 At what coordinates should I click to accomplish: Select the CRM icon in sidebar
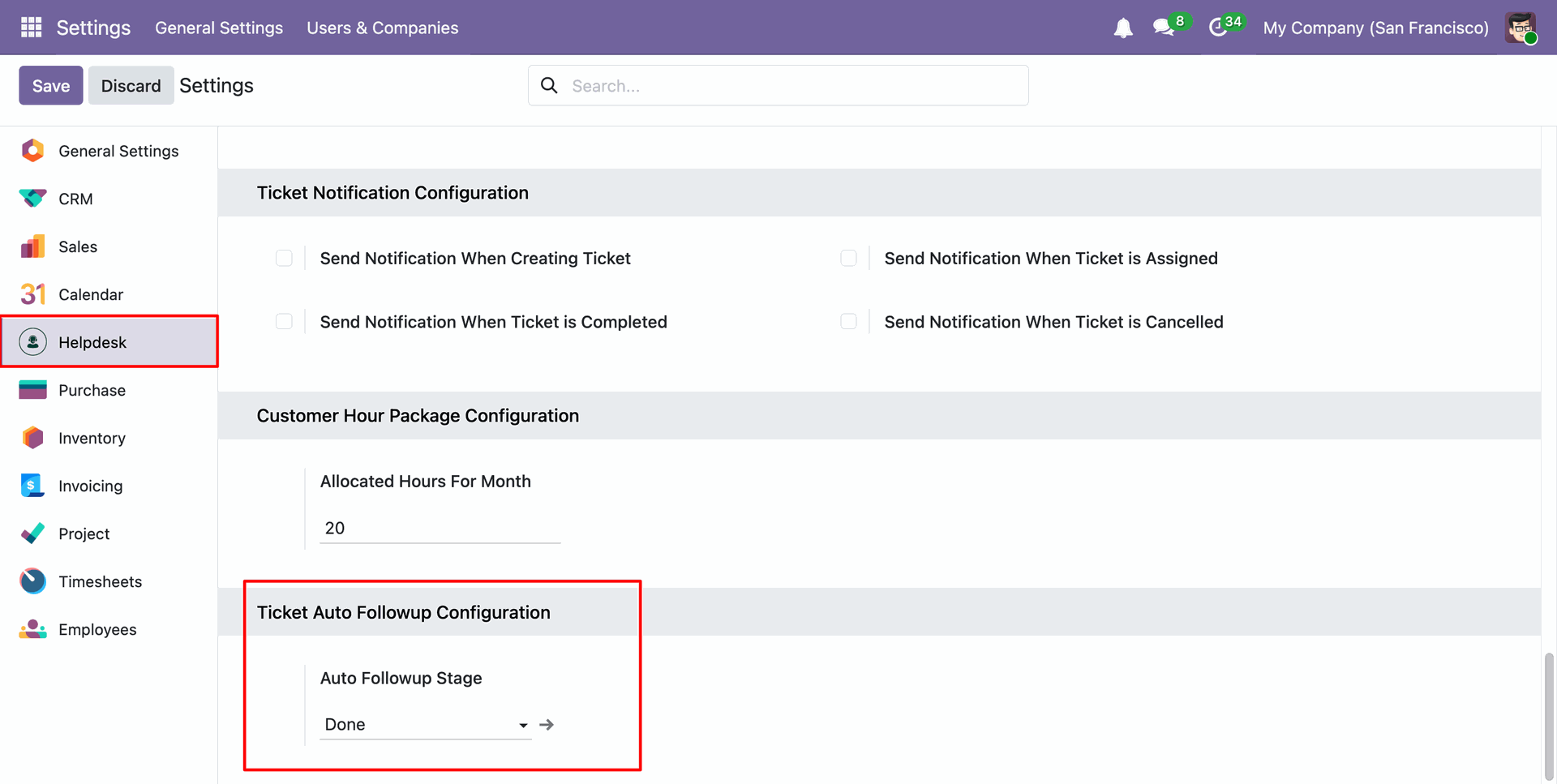pyautogui.click(x=32, y=199)
